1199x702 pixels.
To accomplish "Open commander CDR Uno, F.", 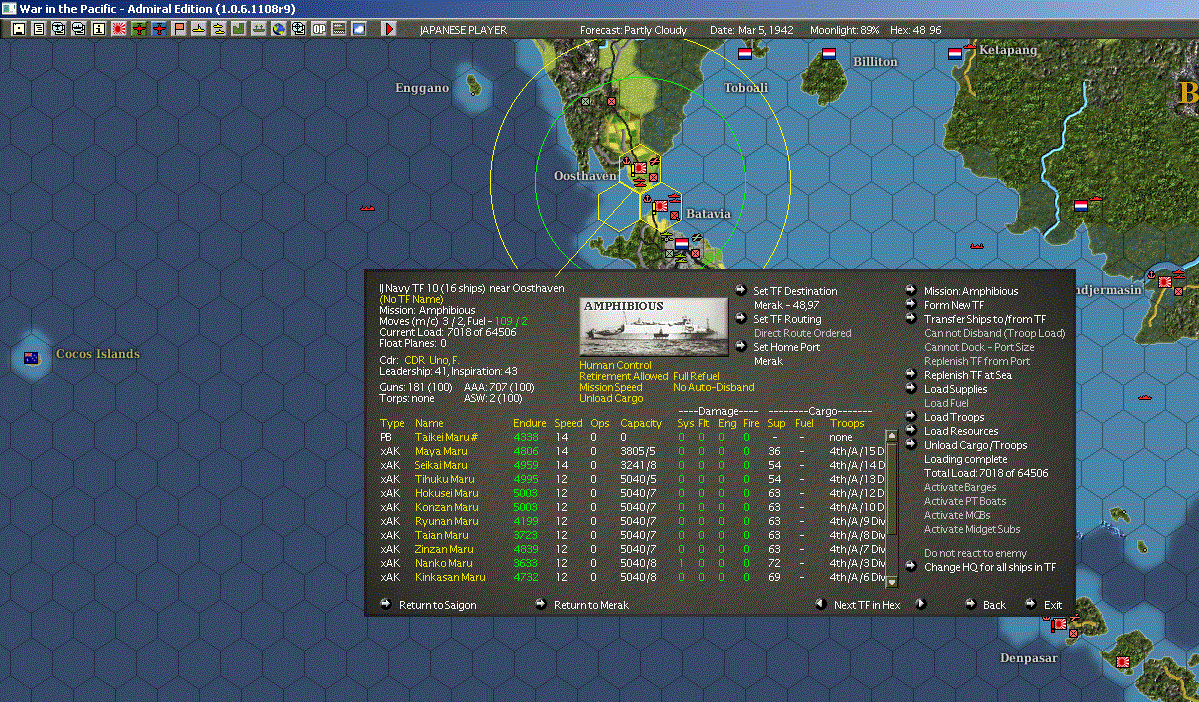I will [x=431, y=360].
